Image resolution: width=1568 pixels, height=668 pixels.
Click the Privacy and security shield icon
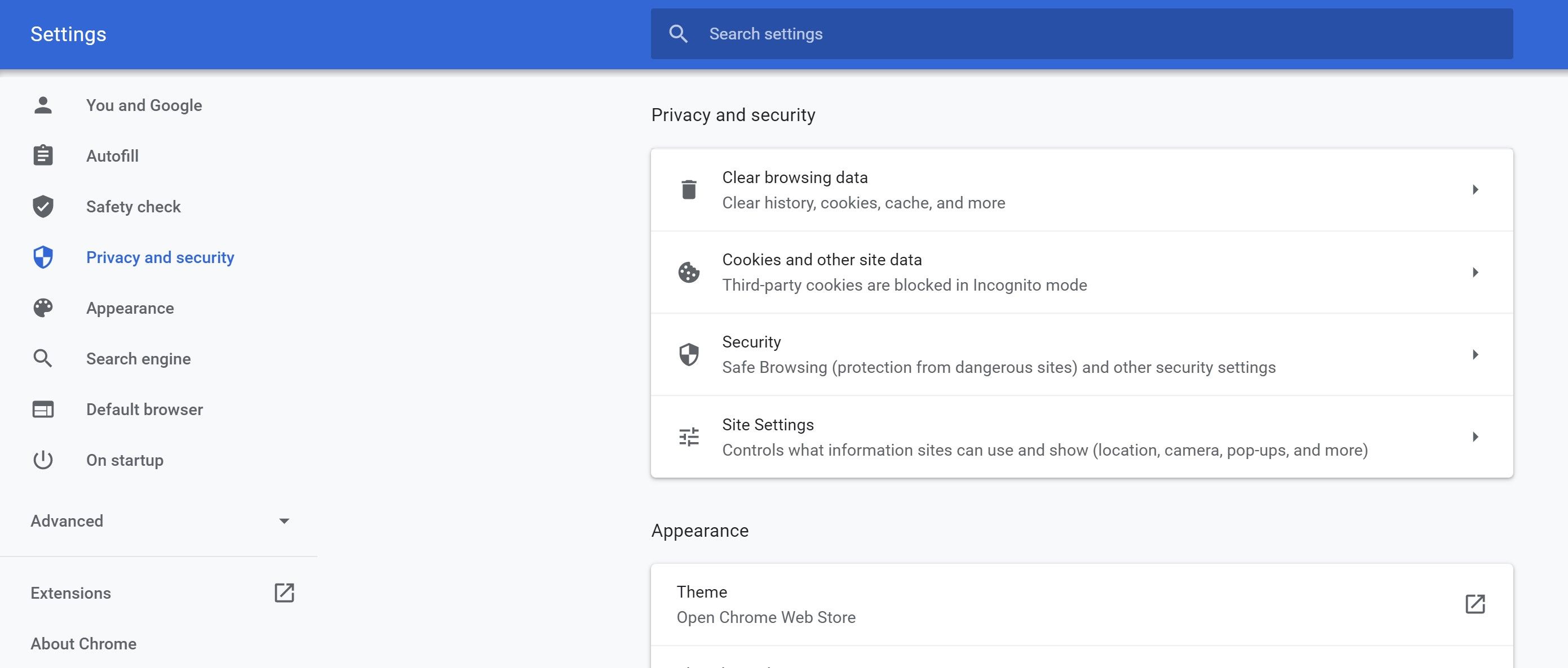tap(42, 256)
